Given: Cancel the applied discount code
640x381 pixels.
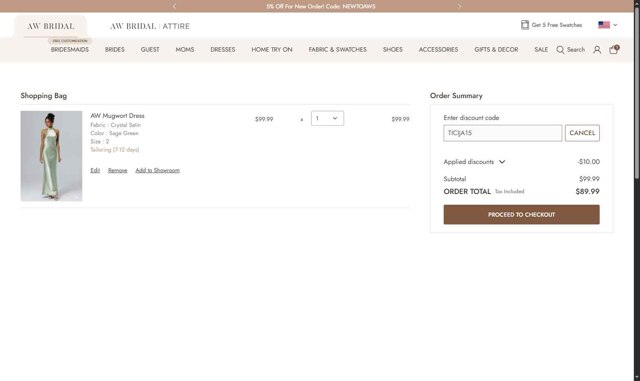Looking at the screenshot, I should point(582,133).
